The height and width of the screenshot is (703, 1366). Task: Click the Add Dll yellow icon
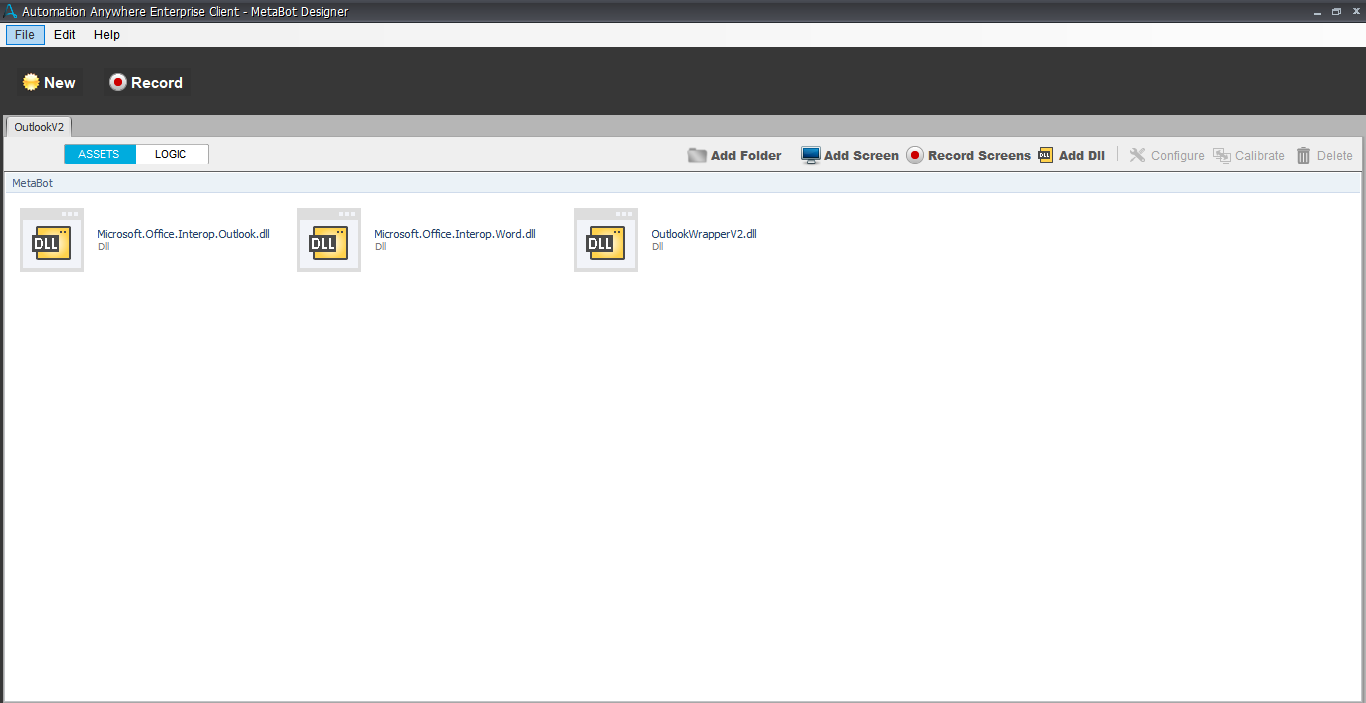point(1046,155)
